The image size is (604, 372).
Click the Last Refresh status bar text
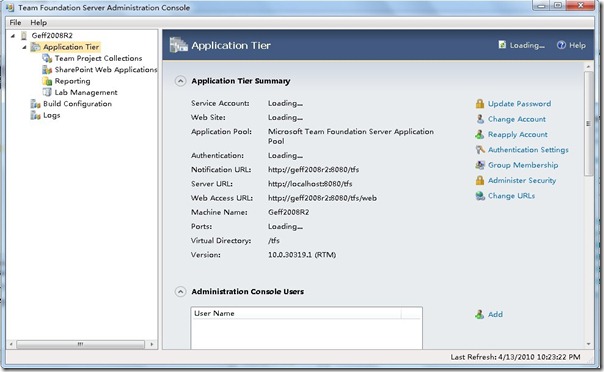515,357
